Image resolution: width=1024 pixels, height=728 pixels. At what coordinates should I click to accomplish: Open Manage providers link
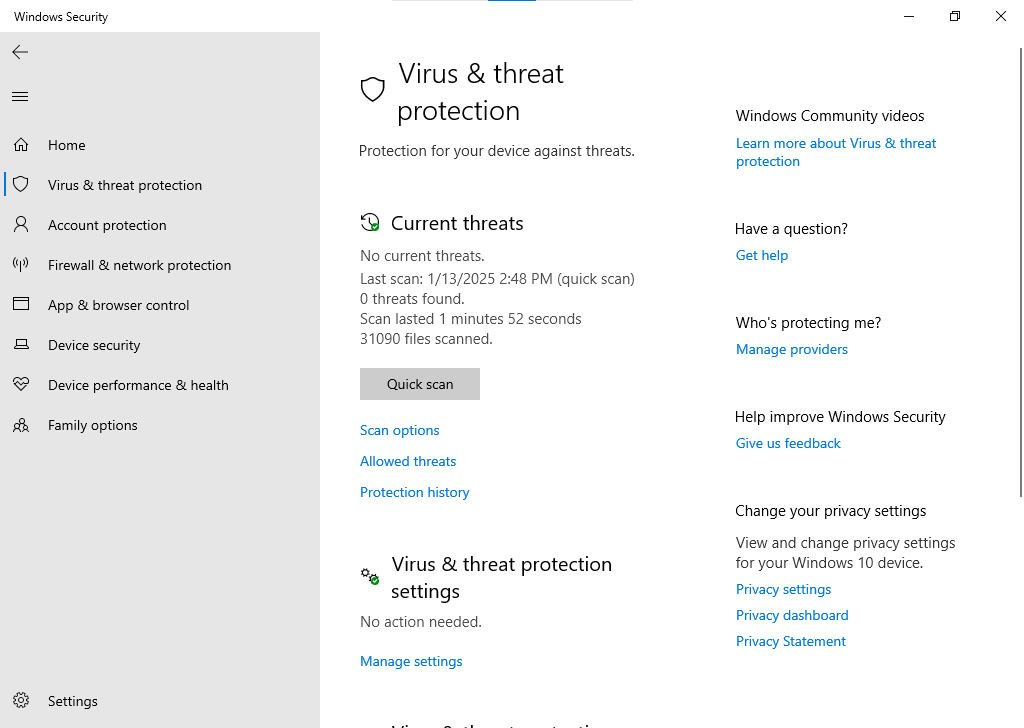[792, 349]
